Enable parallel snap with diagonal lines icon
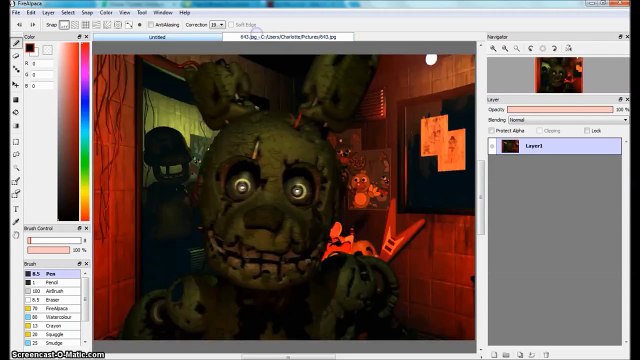Screen dimensions: 640x360 point(75,25)
